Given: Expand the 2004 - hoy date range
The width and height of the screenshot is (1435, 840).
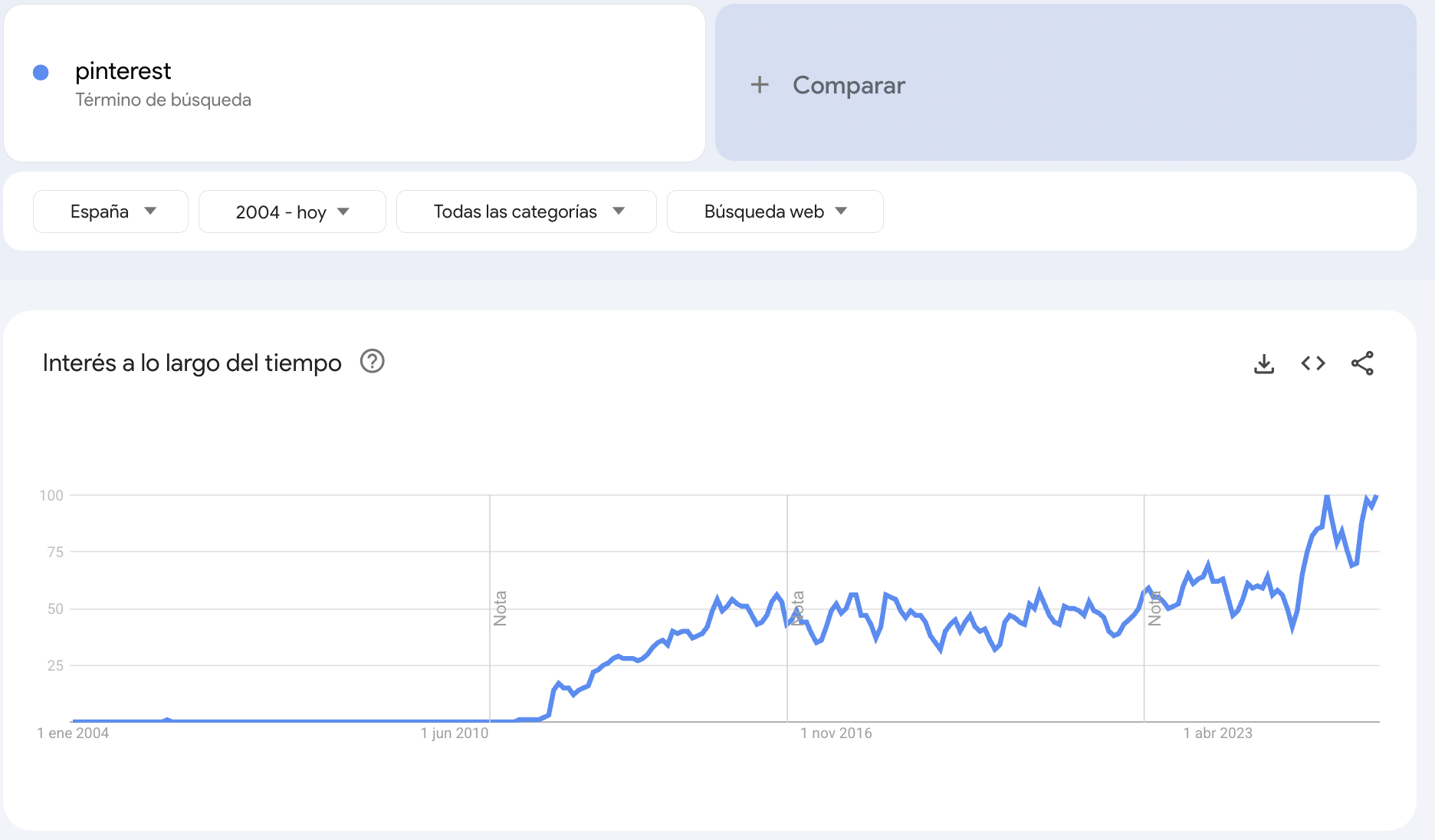Looking at the screenshot, I should coord(292,212).
